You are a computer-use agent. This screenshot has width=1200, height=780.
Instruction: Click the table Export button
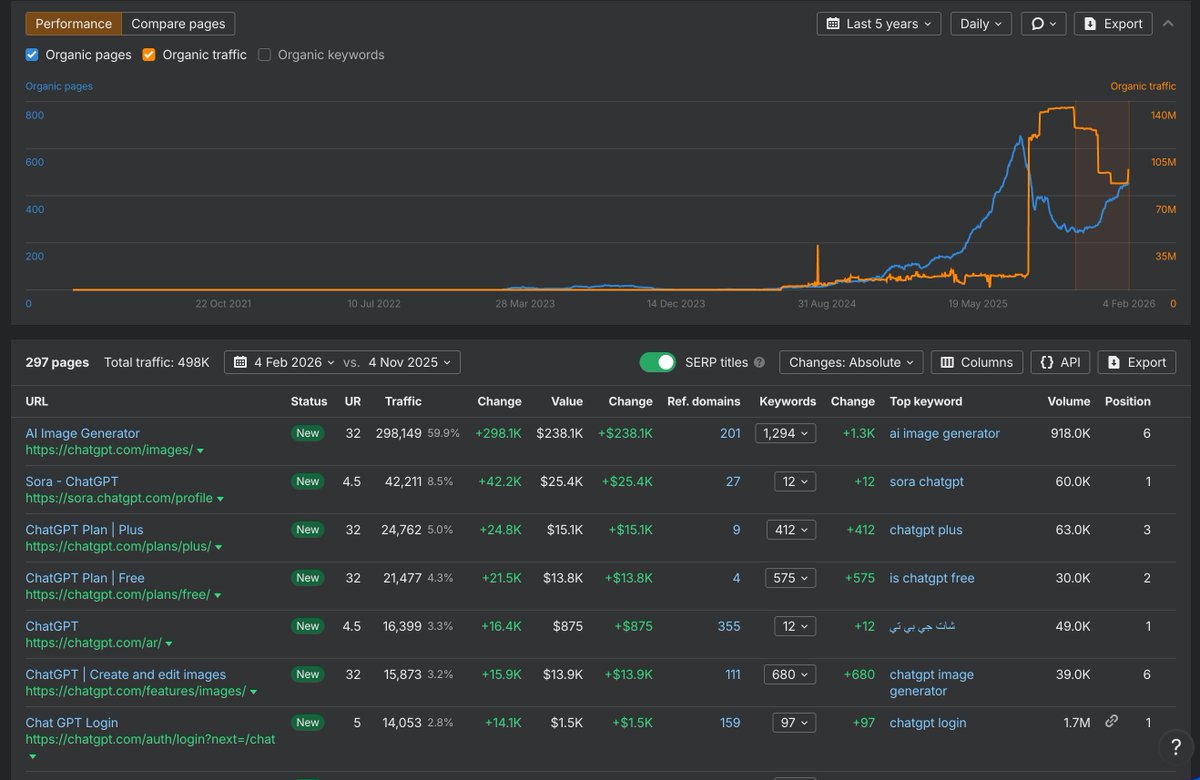(x=1137, y=362)
